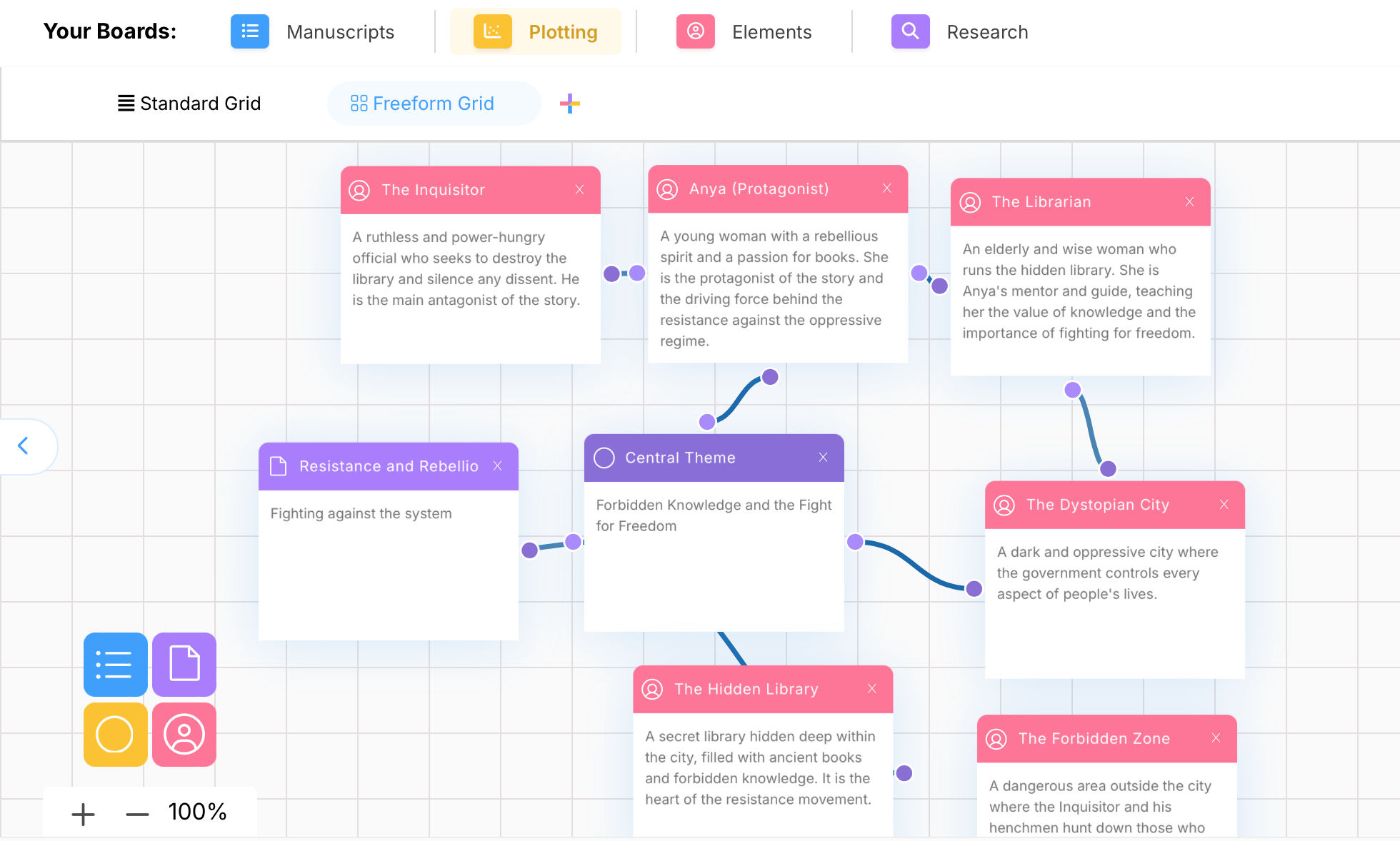Viewport: 1400px width, 841px height.
Task: Add a blue list card tool
Action: click(115, 664)
